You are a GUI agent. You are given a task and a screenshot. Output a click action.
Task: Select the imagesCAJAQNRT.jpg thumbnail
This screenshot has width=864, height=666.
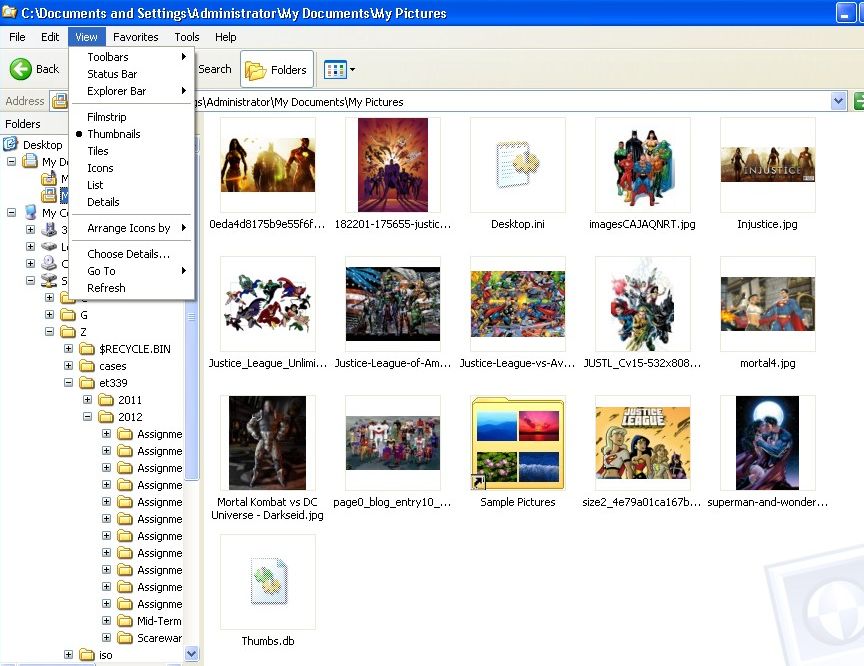coord(642,165)
